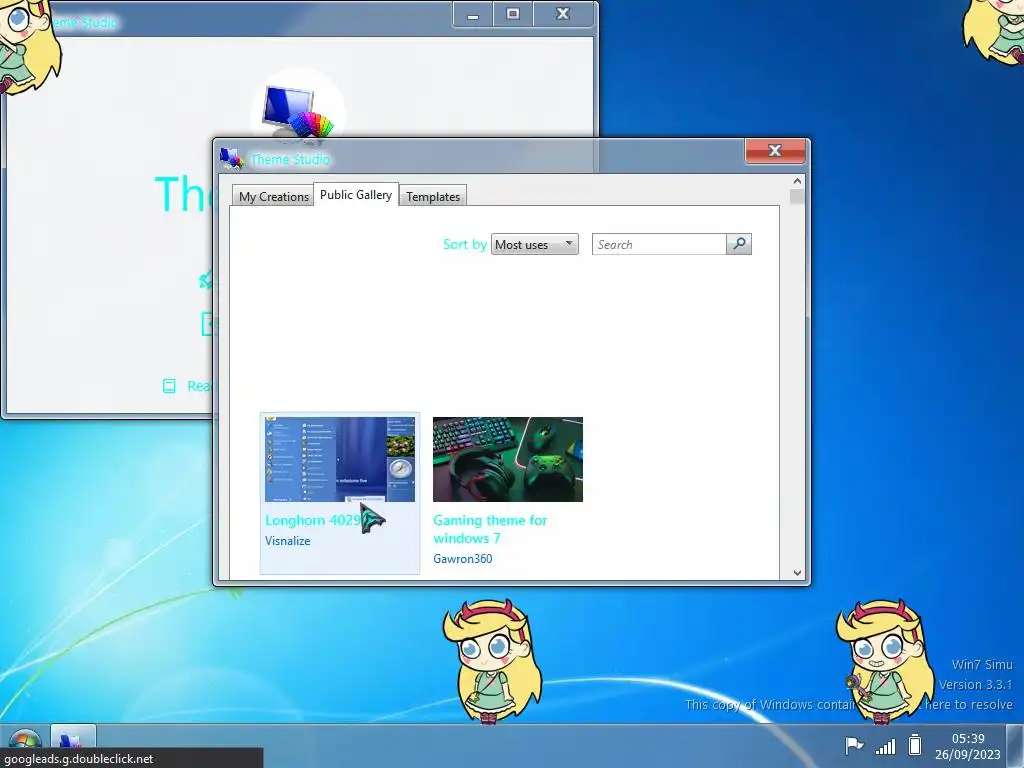Viewport: 1024px width, 768px height.
Task: Click the battery tray icon
Action: click(x=915, y=744)
